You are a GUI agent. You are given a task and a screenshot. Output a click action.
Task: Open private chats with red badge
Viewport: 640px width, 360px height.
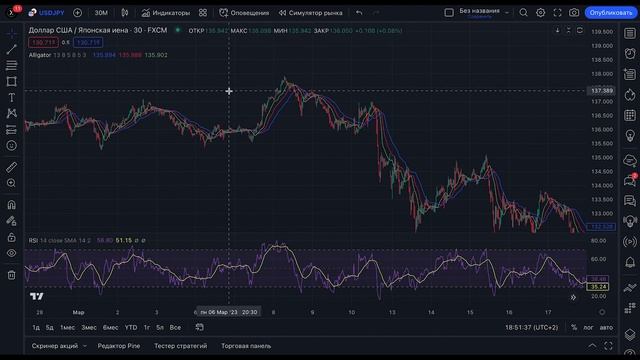coord(630,180)
